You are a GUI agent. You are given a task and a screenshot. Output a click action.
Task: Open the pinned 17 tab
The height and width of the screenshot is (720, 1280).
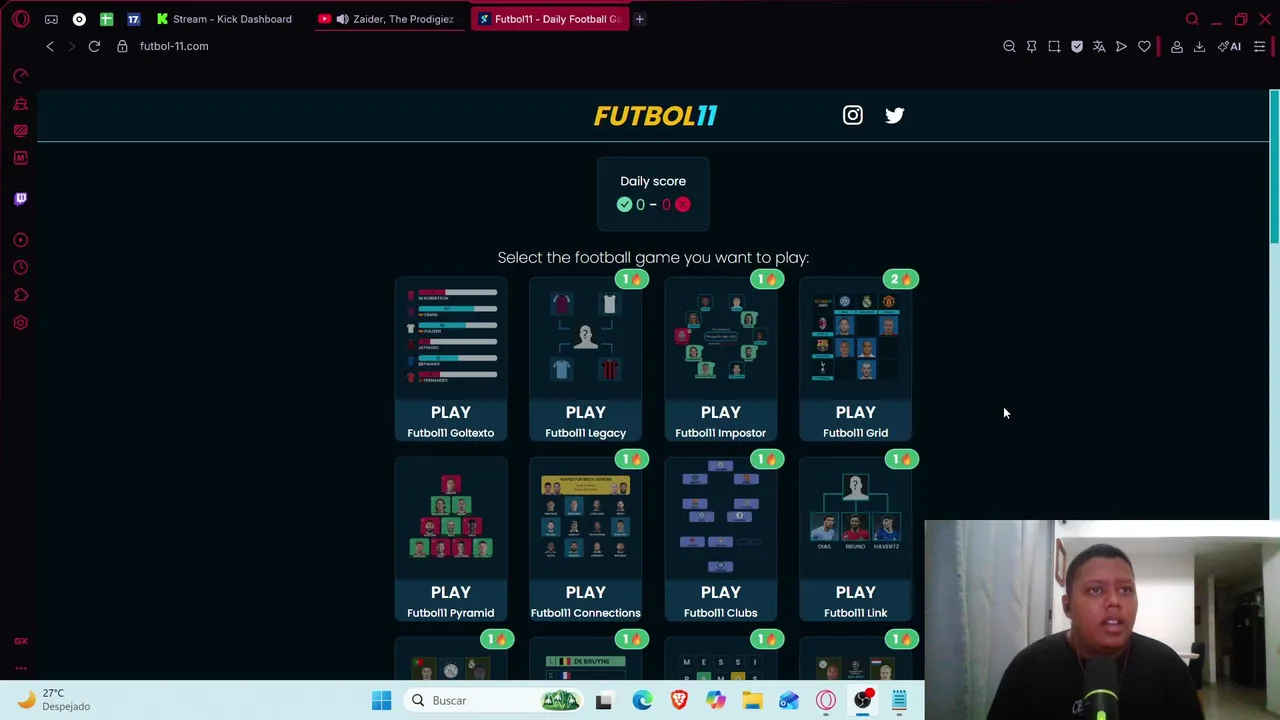coord(133,19)
